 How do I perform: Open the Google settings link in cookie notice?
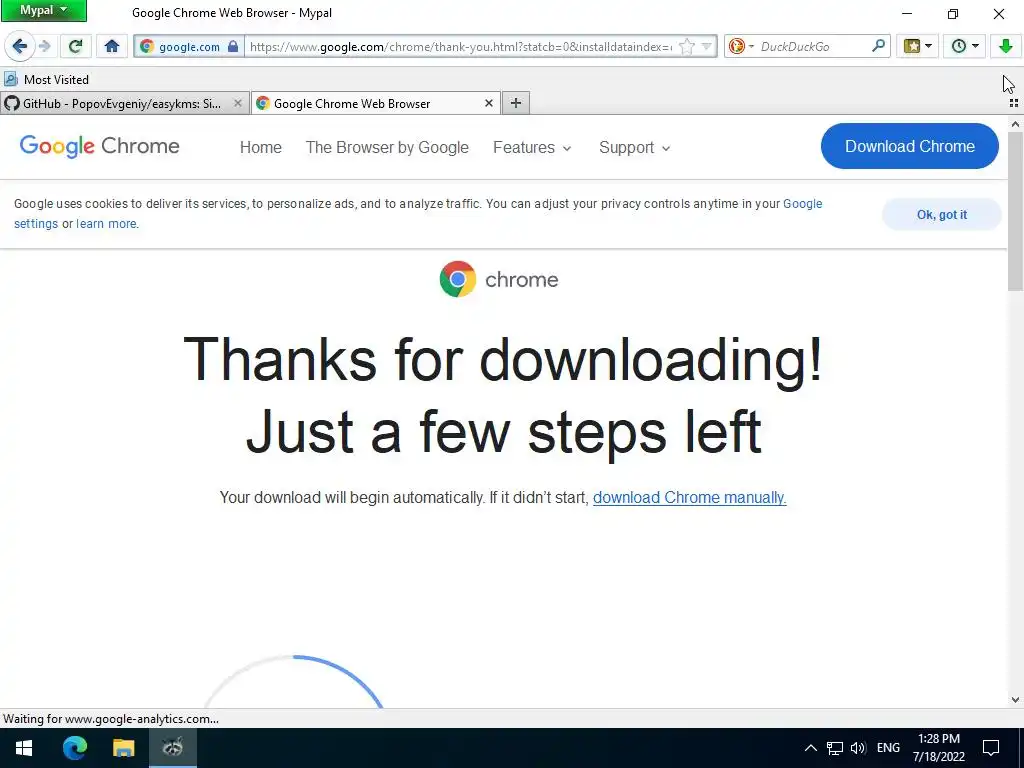click(803, 204)
